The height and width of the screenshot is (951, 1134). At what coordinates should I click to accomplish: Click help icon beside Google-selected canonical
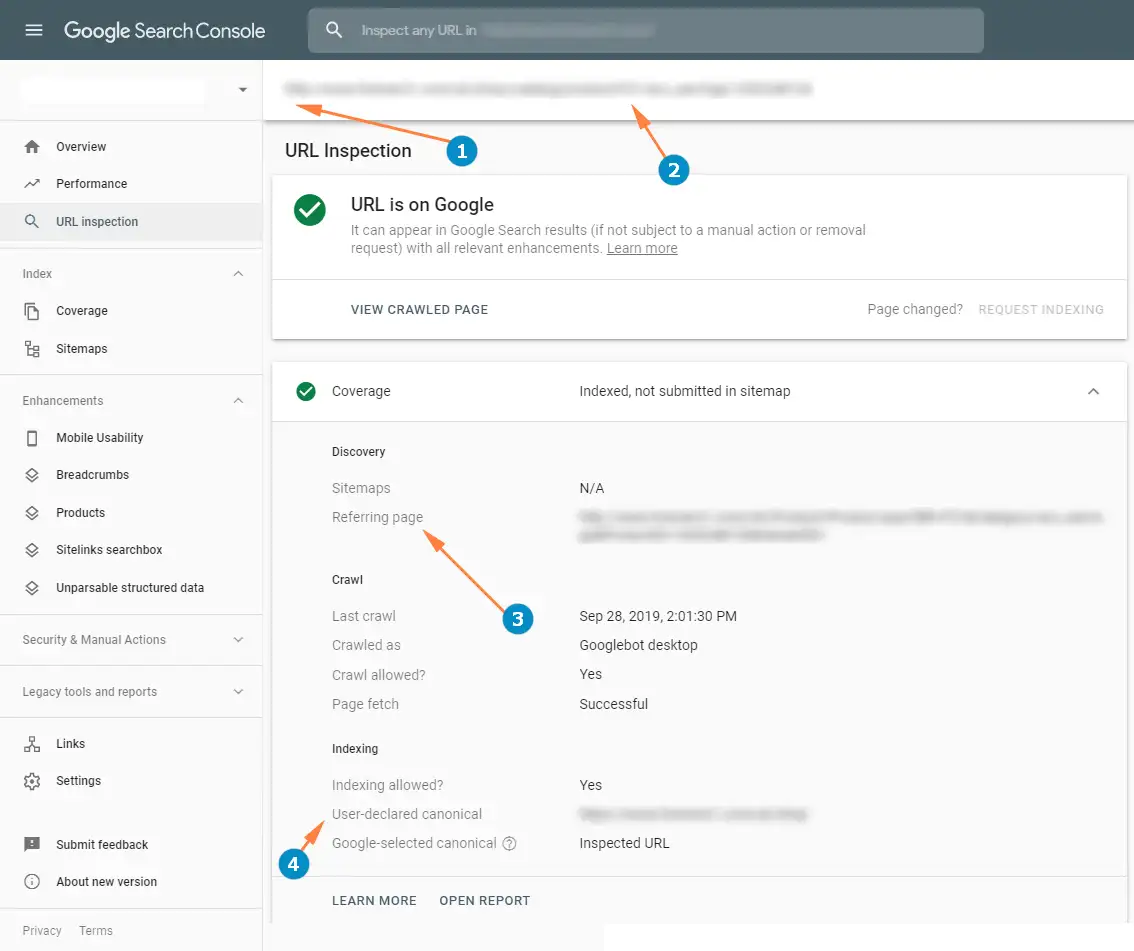(509, 843)
